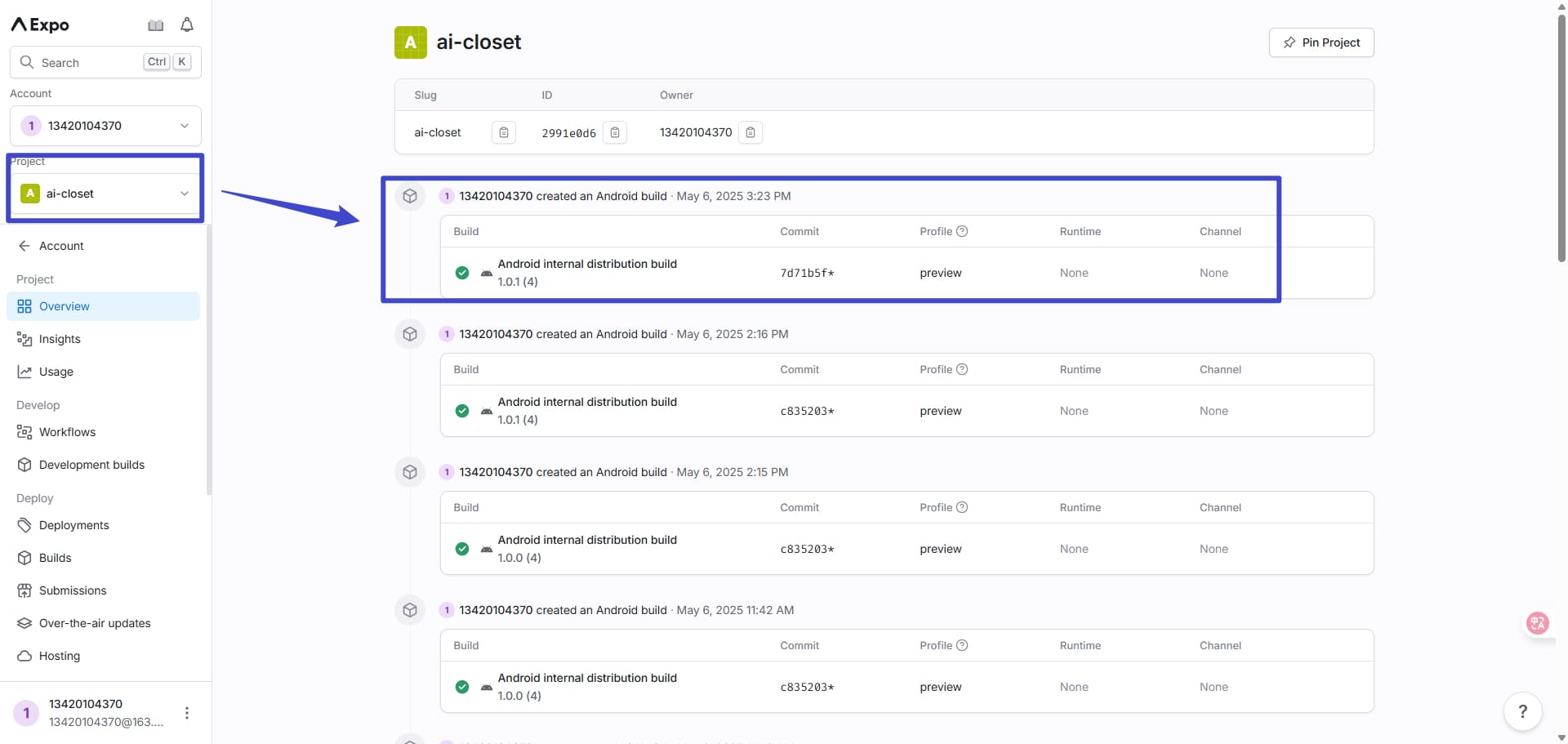The image size is (1568, 744).
Task: Open the 3:23 PM Android build row
Action: point(586,272)
